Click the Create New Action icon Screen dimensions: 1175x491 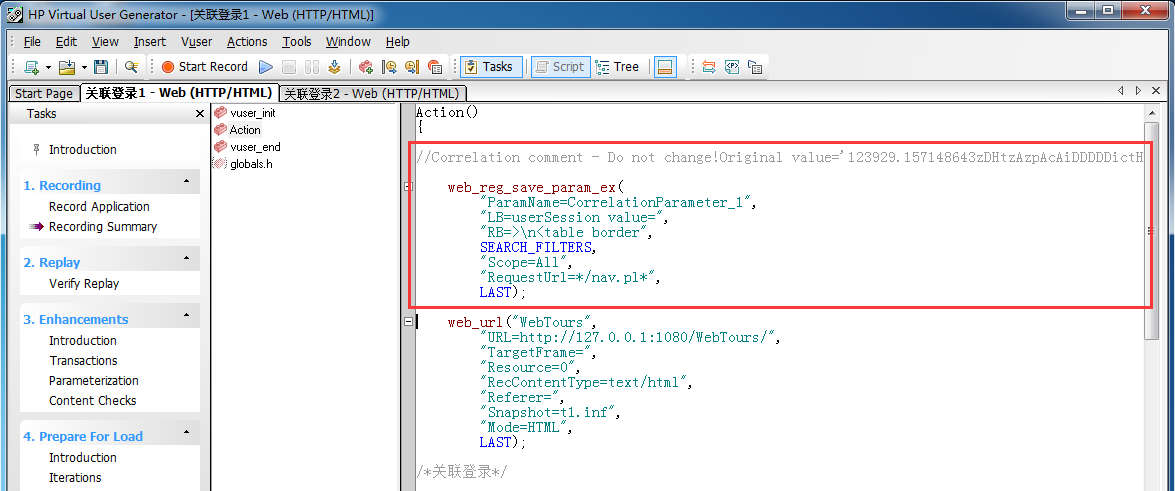[x=366, y=67]
